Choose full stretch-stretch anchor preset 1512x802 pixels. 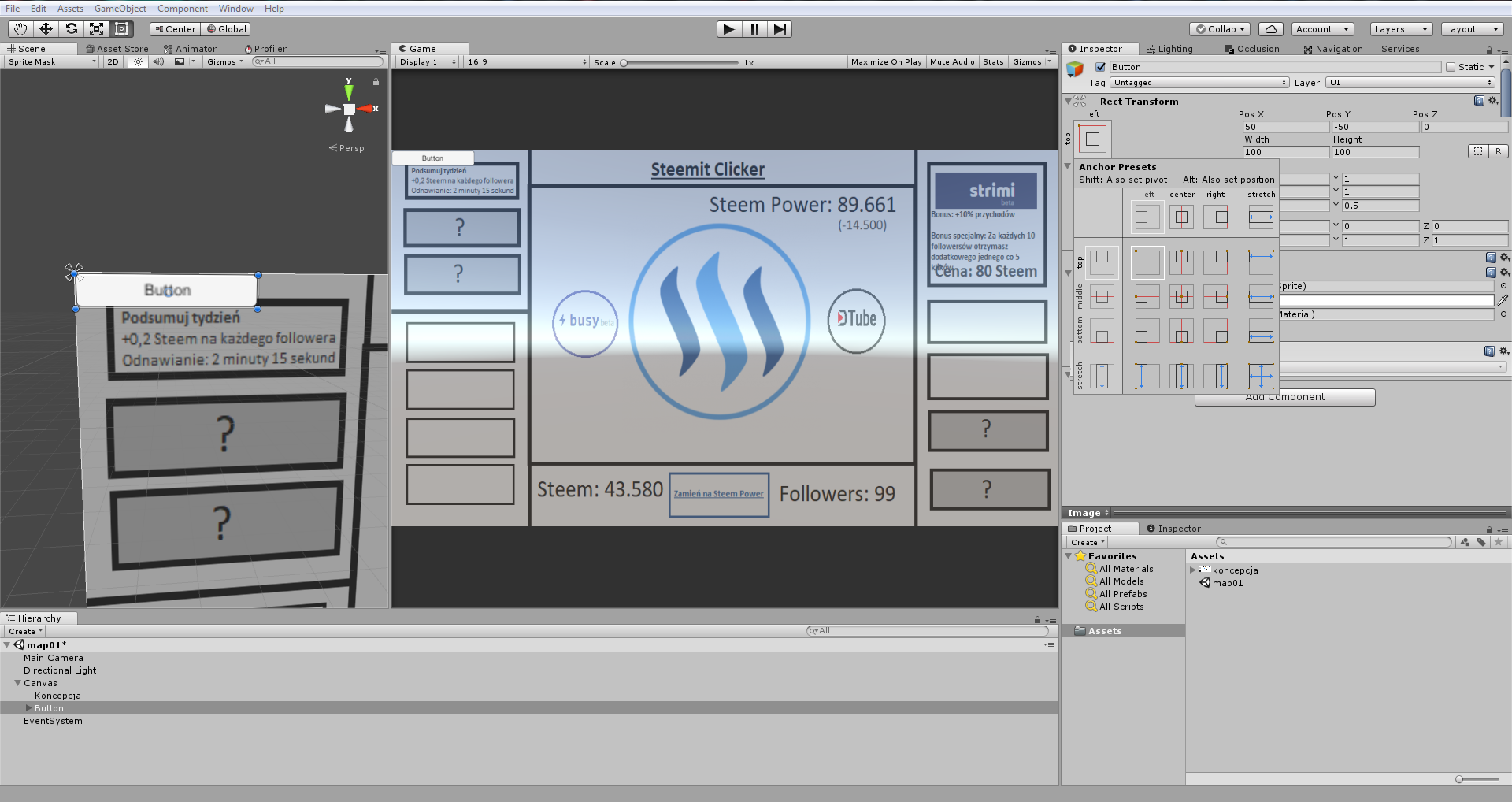[x=1261, y=376]
